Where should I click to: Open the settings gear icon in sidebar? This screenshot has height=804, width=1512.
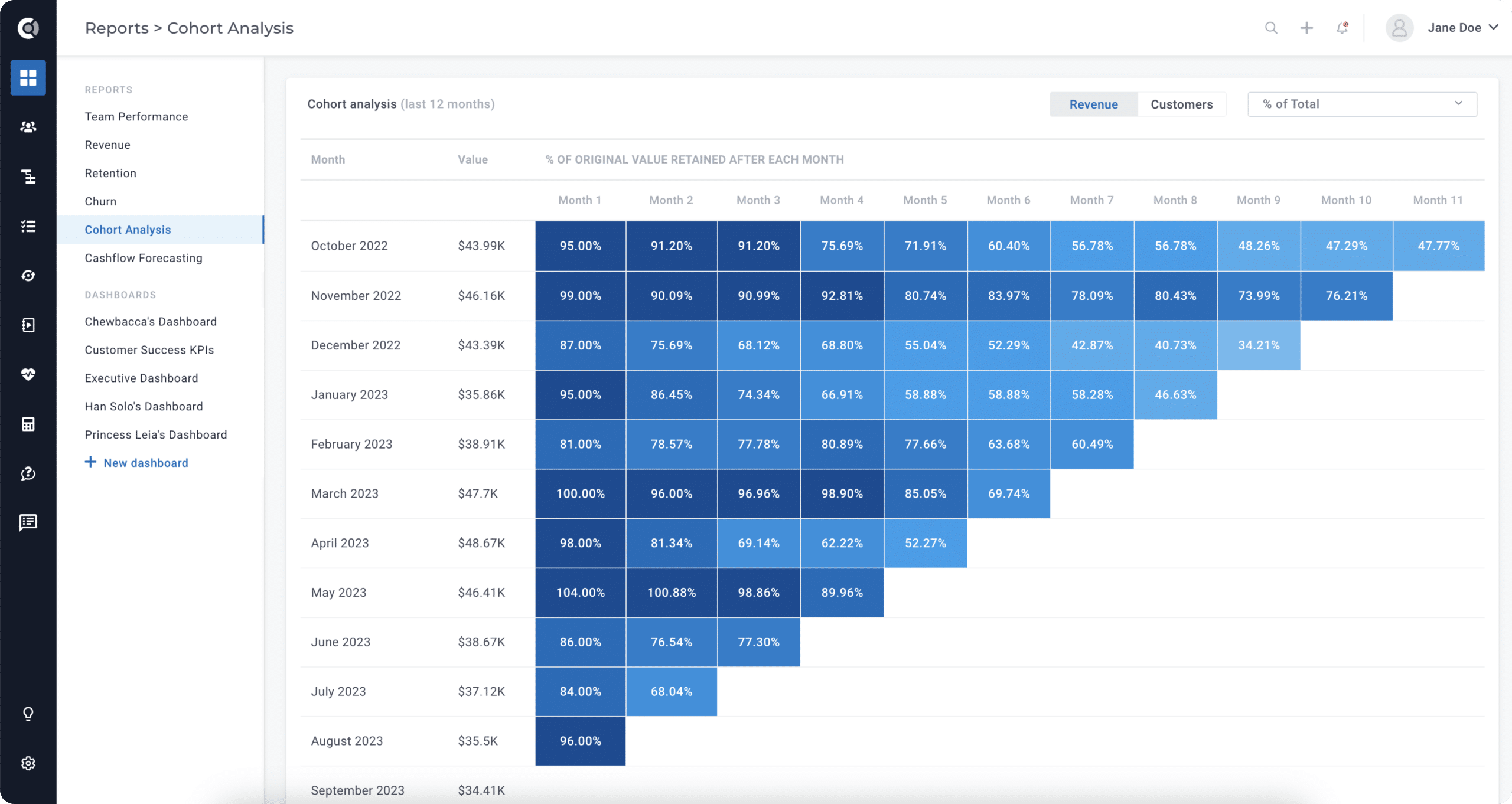[28, 763]
